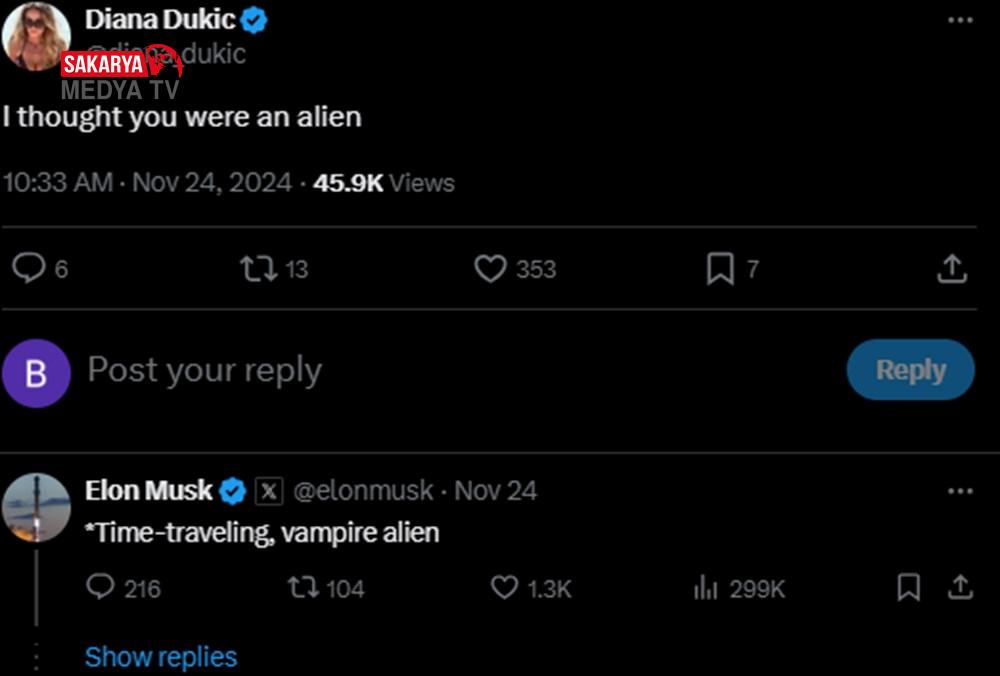The width and height of the screenshot is (1000, 676).
Task: Expand thread with Show replies
Action: (x=161, y=657)
